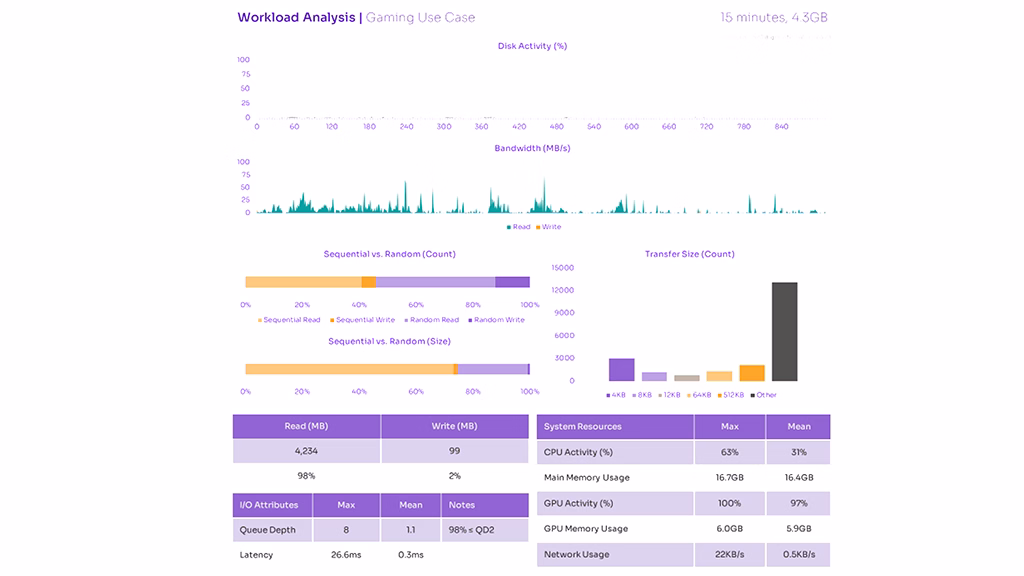Select the Random Write legend entry
Image resolution: width=1024 pixels, height=576 pixels.
[x=496, y=320]
